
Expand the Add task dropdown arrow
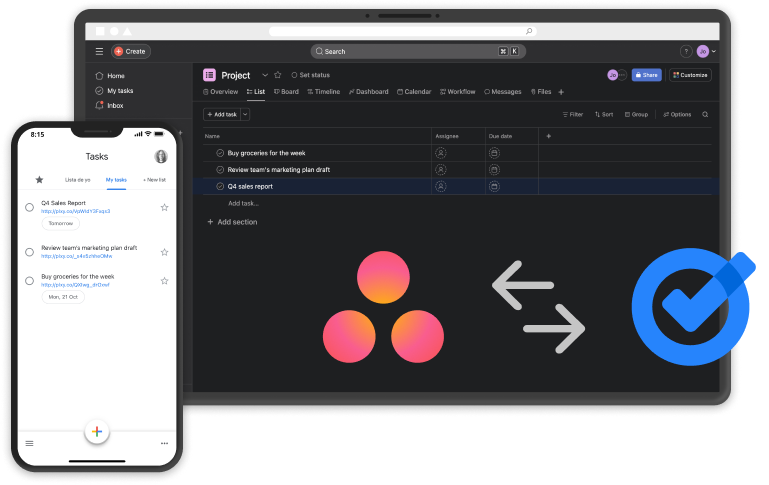[x=245, y=114]
